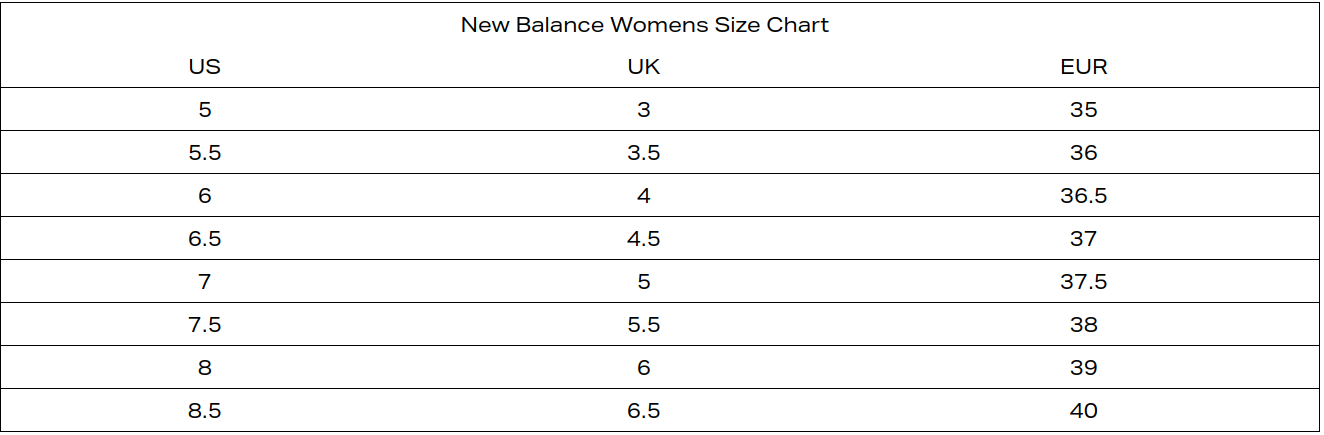Click UK size 5.5 cell

click(x=644, y=325)
